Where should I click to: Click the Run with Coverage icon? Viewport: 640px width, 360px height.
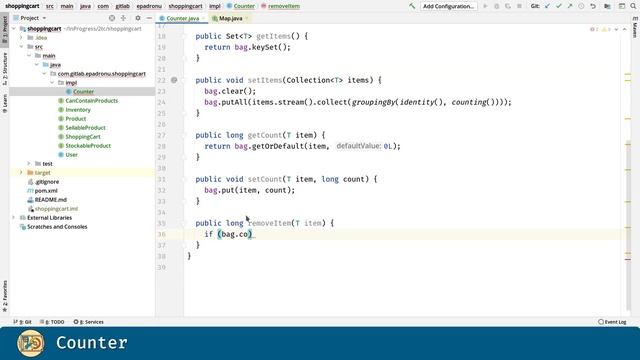[x=508, y=6]
